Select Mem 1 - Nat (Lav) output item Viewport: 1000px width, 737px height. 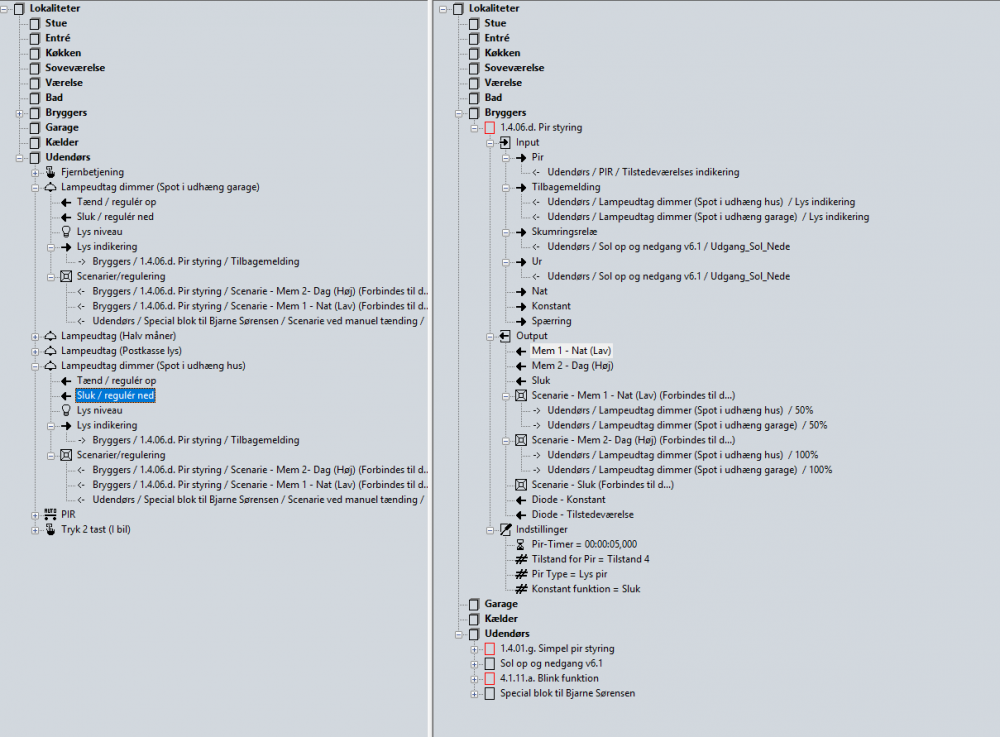[570, 351]
